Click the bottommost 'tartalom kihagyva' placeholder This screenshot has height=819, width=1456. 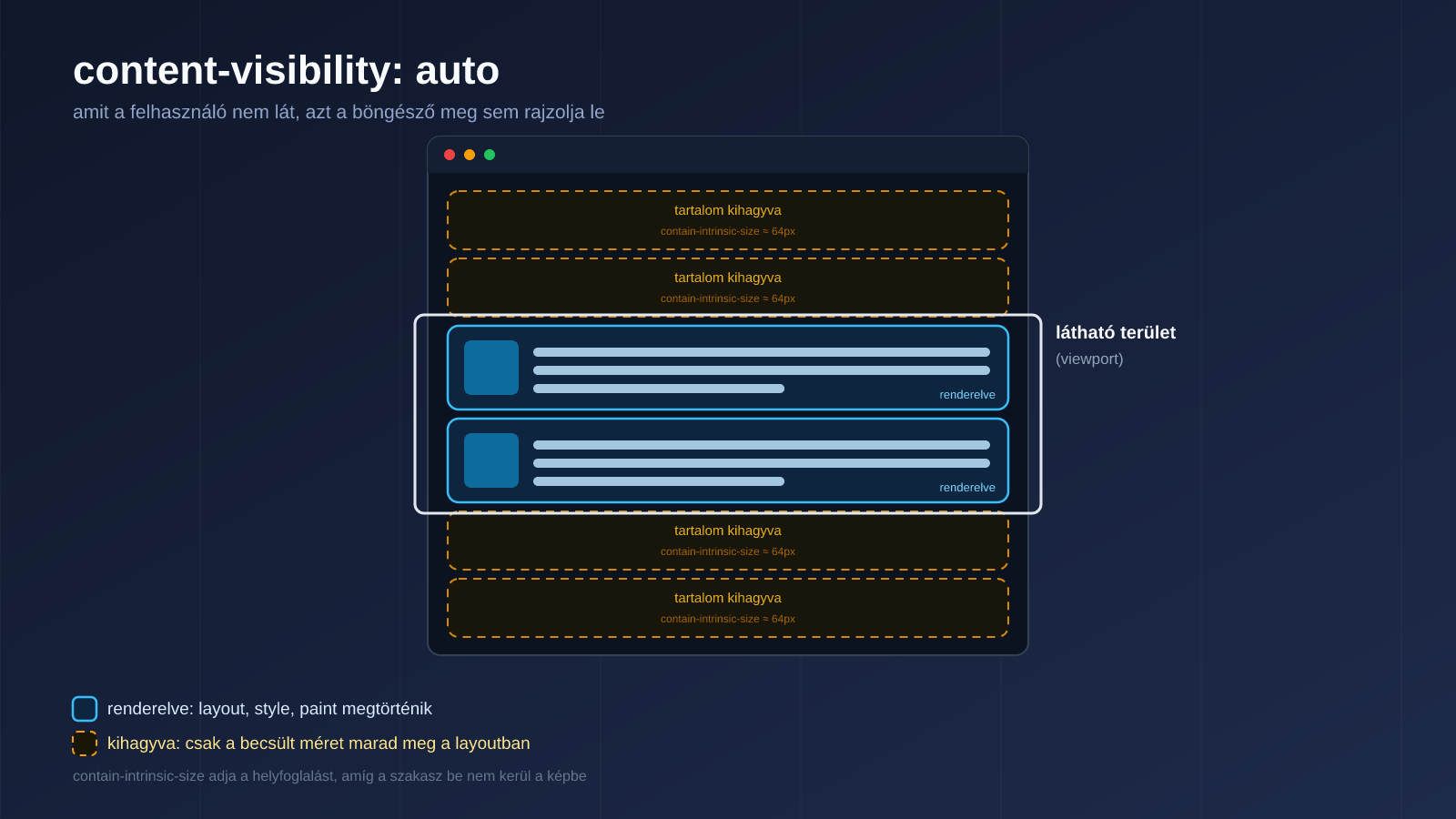click(728, 608)
